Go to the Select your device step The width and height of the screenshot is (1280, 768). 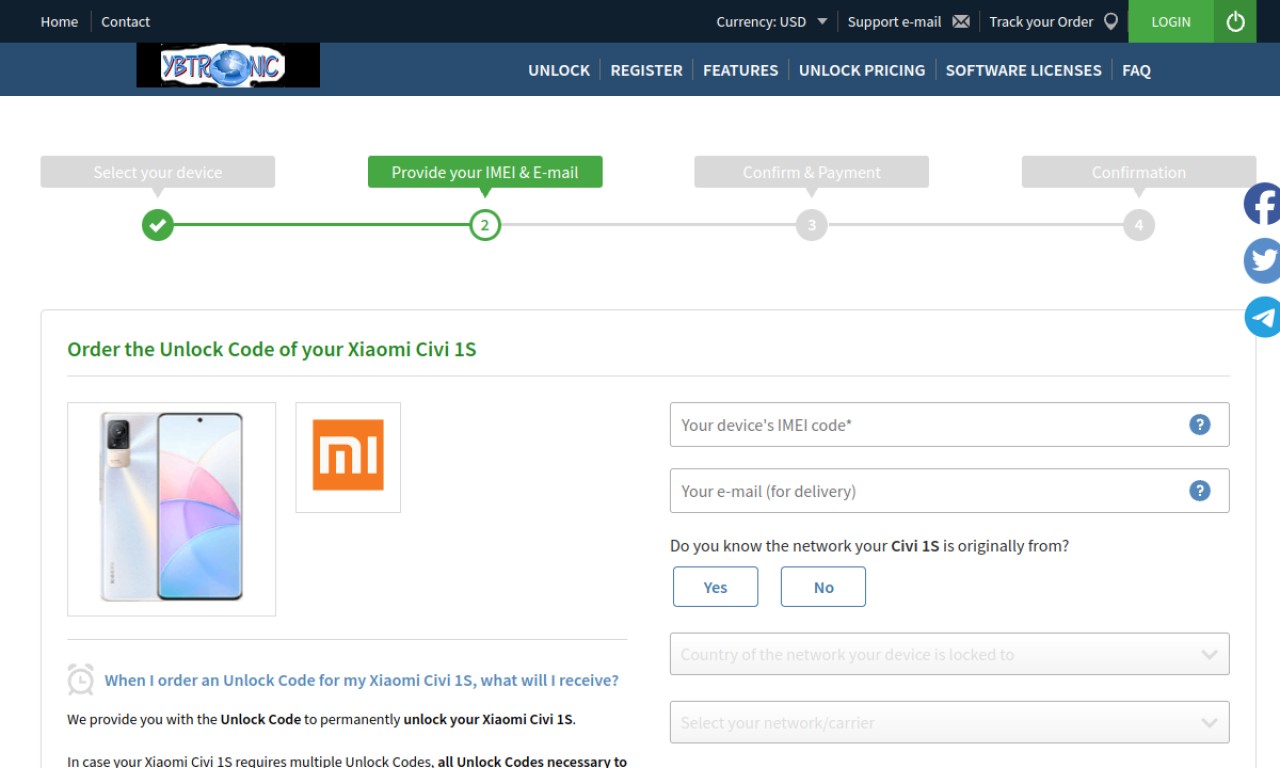[x=158, y=172]
